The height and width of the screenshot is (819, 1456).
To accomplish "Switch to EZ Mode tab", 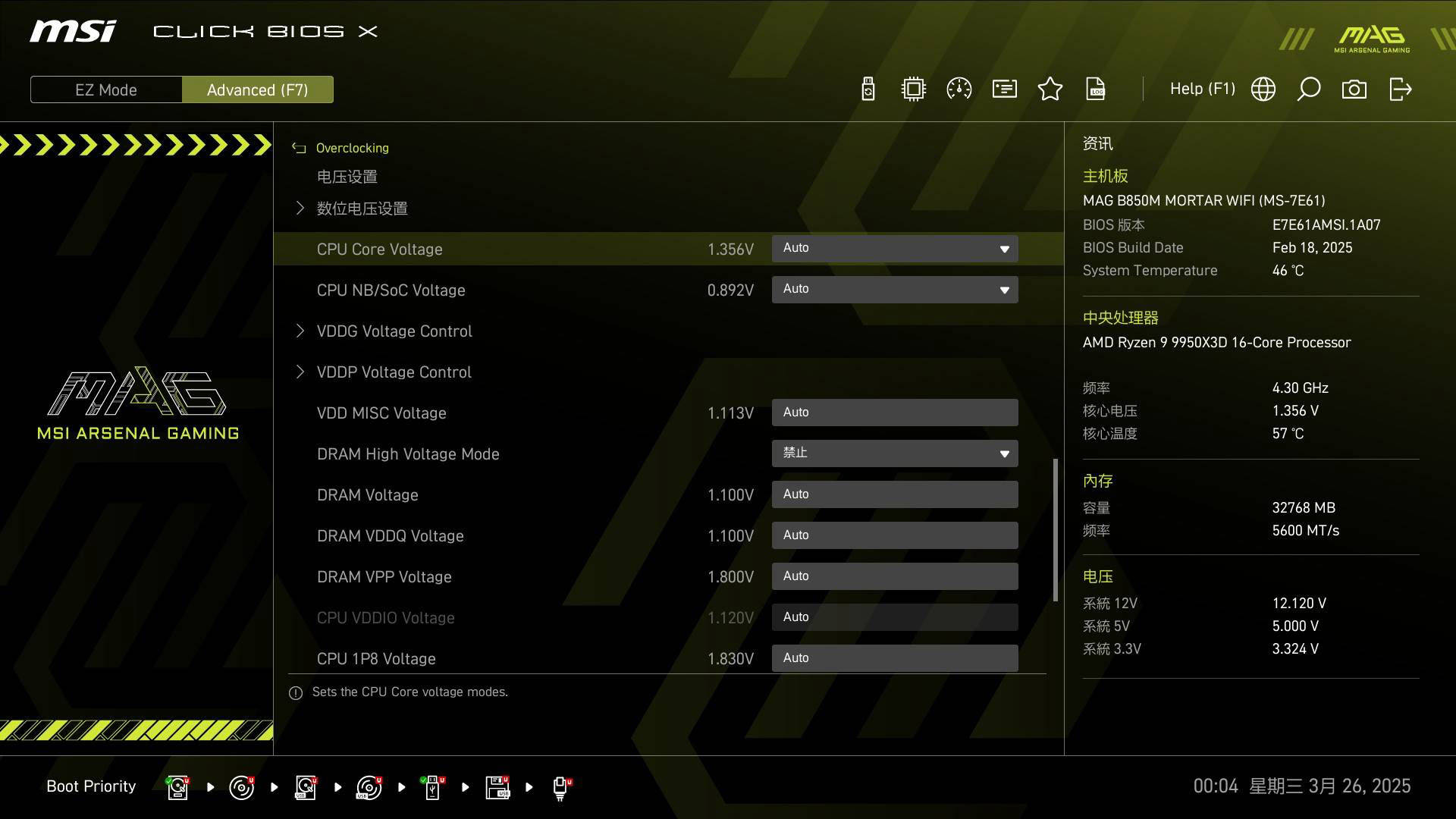I will (106, 89).
